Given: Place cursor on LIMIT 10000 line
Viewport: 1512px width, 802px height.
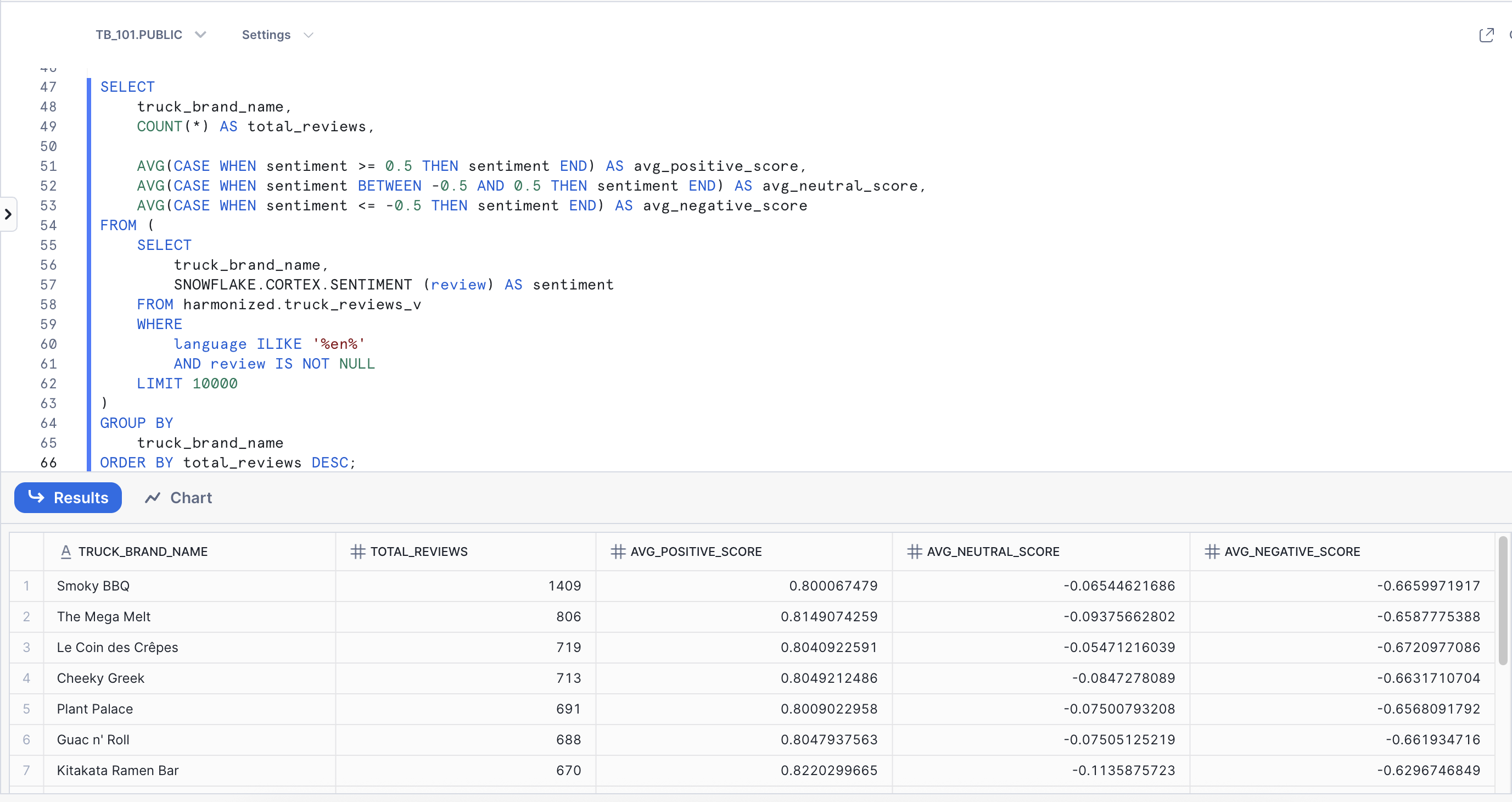Looking at the screenshot, I should (x=187, y=383).
